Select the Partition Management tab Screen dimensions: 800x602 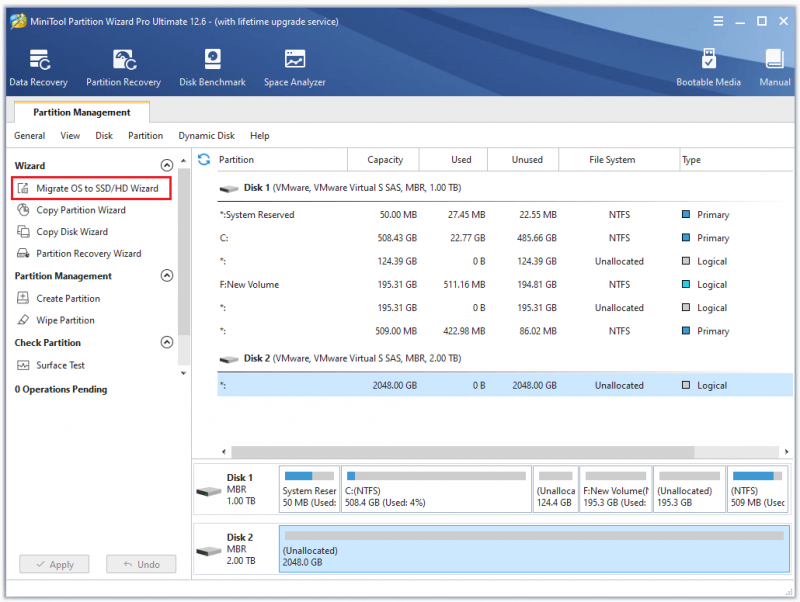tap(82, 112)
